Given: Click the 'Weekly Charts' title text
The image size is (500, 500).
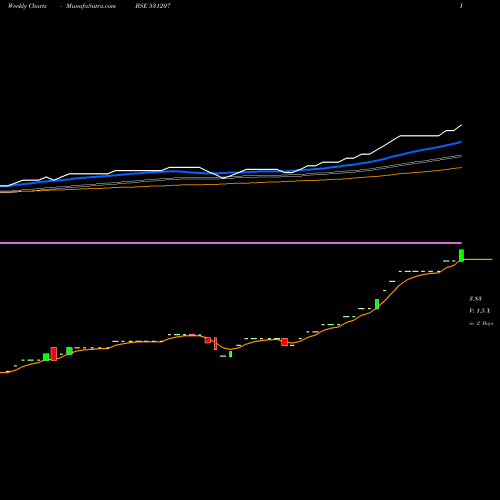Looking at the screenshot, I should tap(27, 6).
